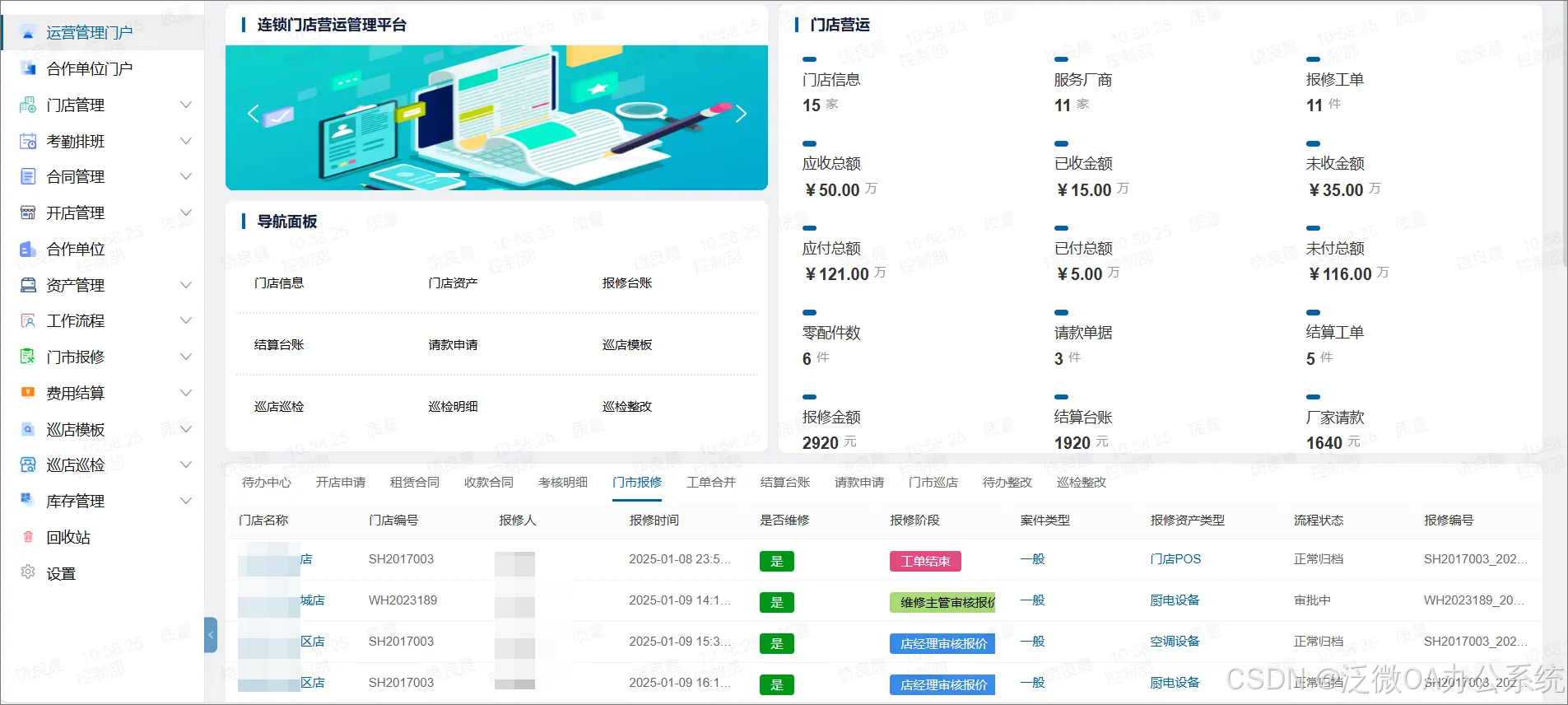Screen dimensions: 1568x705
Task: Switch to 收款合同 tab
Action: click(x=489, y=483)
